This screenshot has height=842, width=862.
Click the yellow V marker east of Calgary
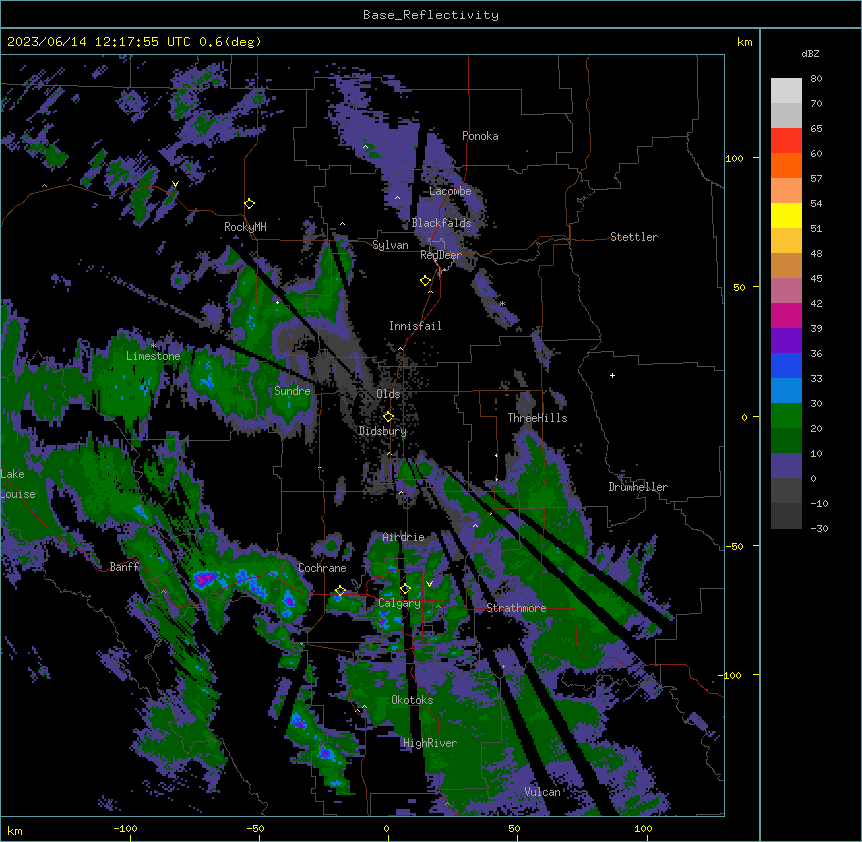pyautogui.click(x=429, y=584)
